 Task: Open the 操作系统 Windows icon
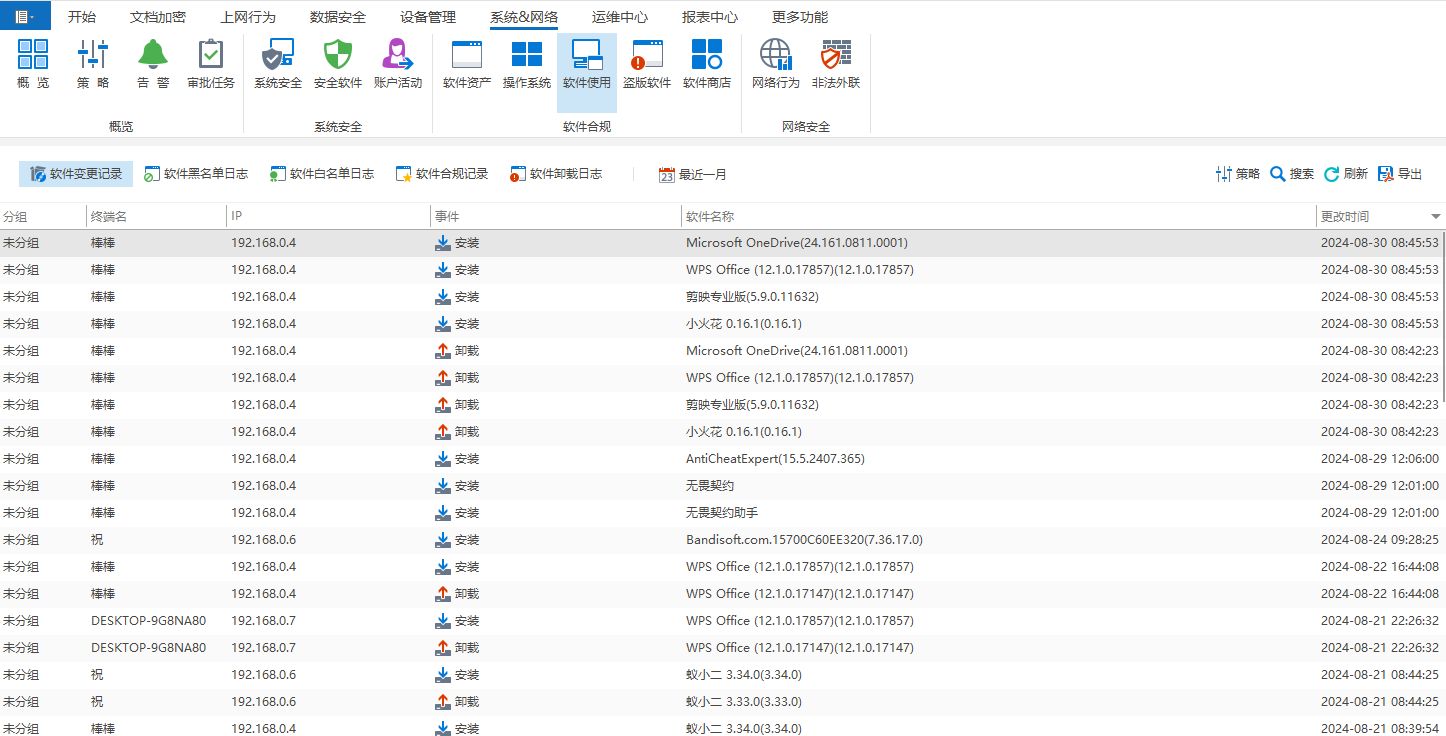527,65
